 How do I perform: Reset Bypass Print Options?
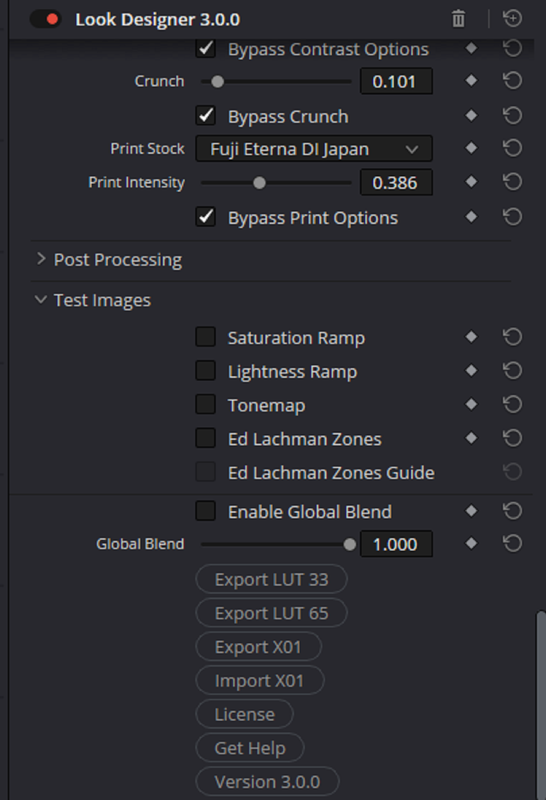point(512,217)
